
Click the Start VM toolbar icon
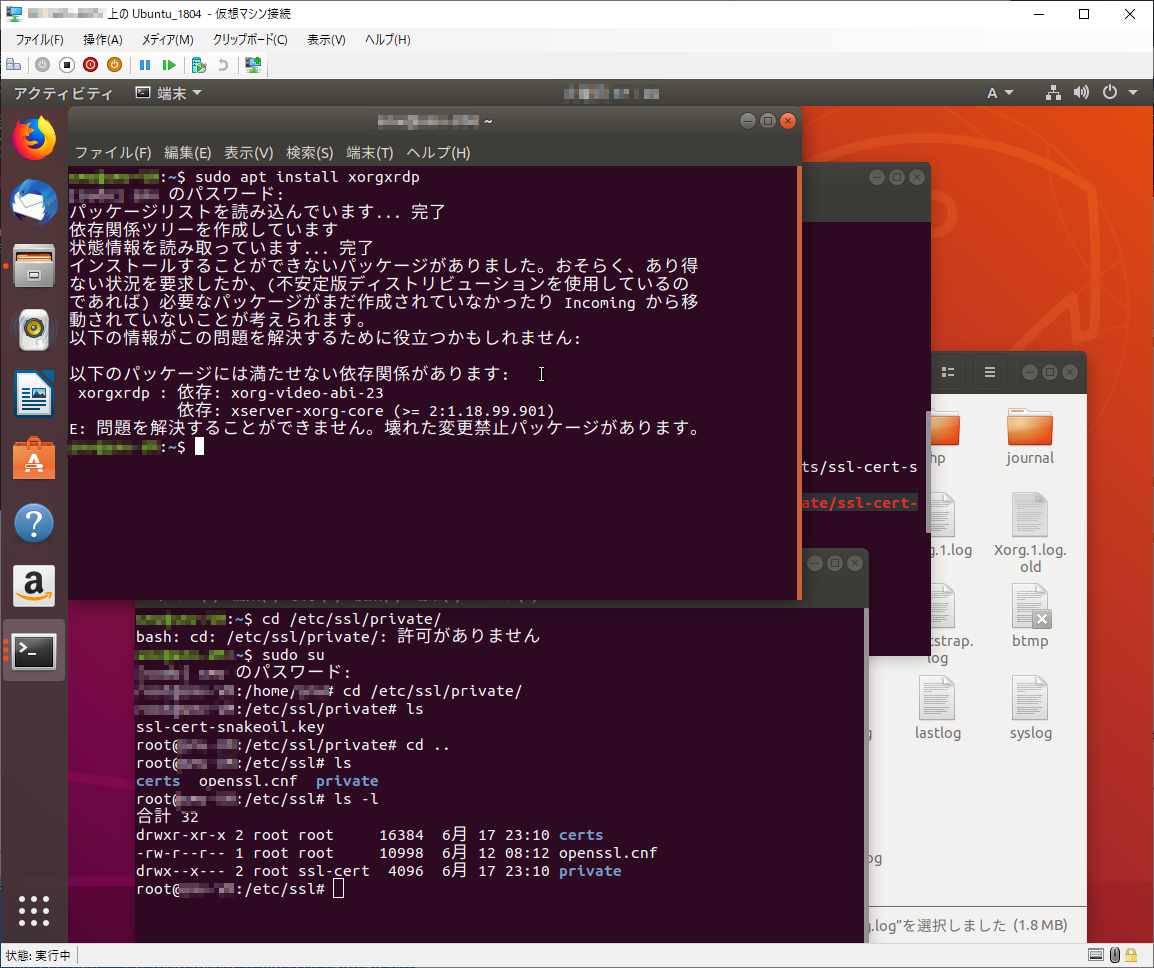[43, 65]
